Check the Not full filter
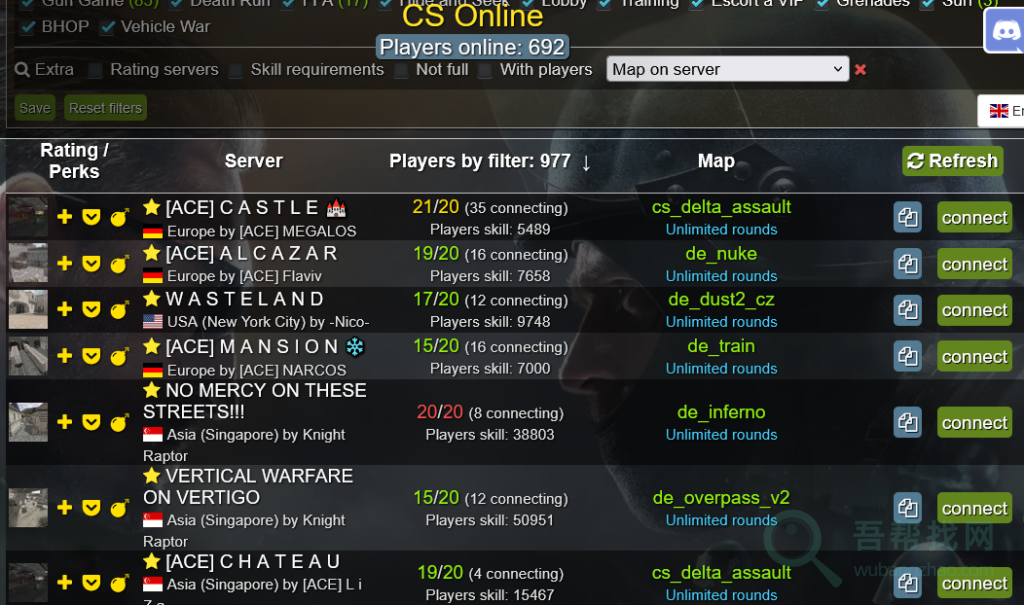1024x605 pixels. click(x=401, y=70)
